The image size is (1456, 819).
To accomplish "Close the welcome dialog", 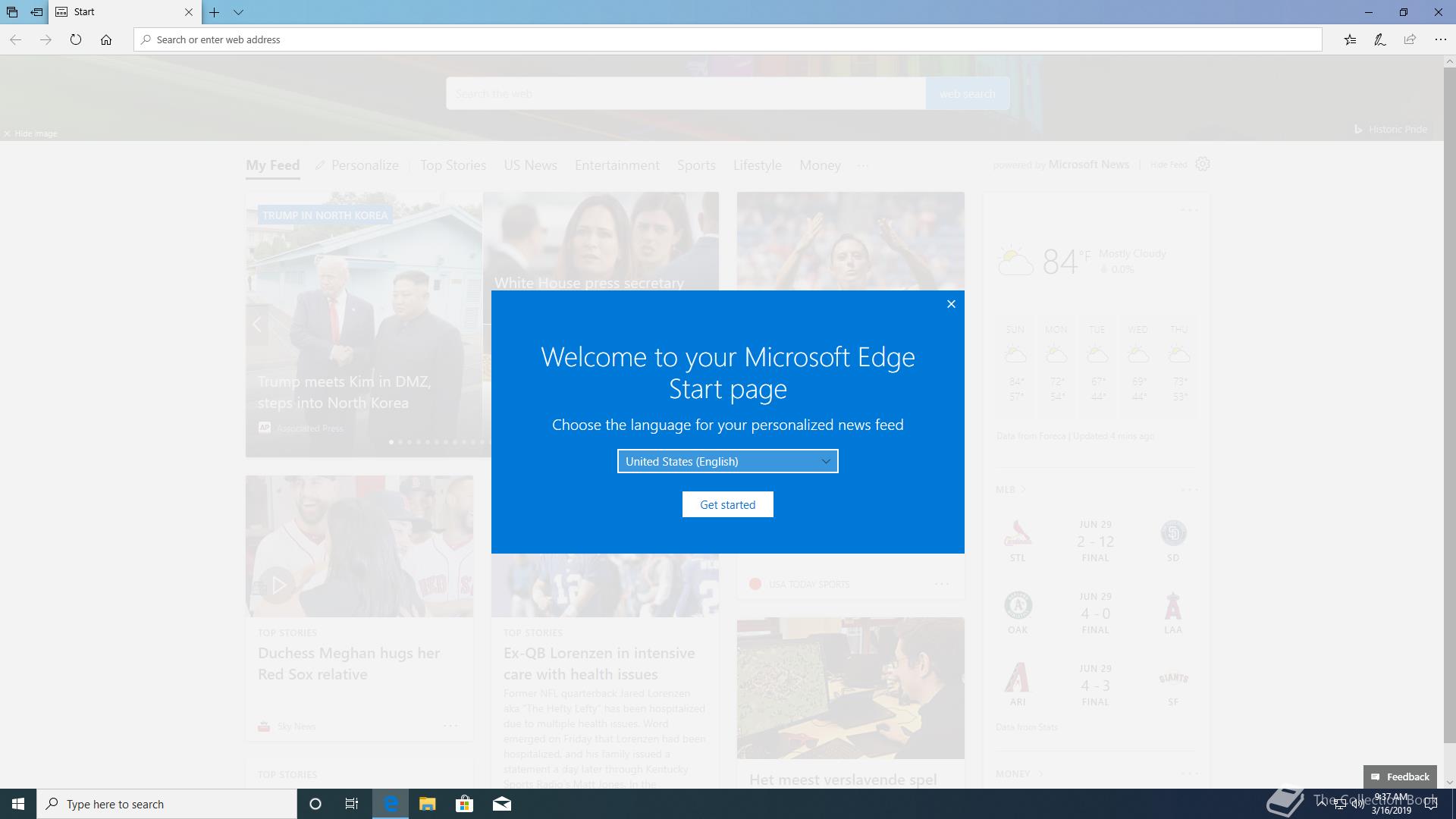I will coord(951,304).
